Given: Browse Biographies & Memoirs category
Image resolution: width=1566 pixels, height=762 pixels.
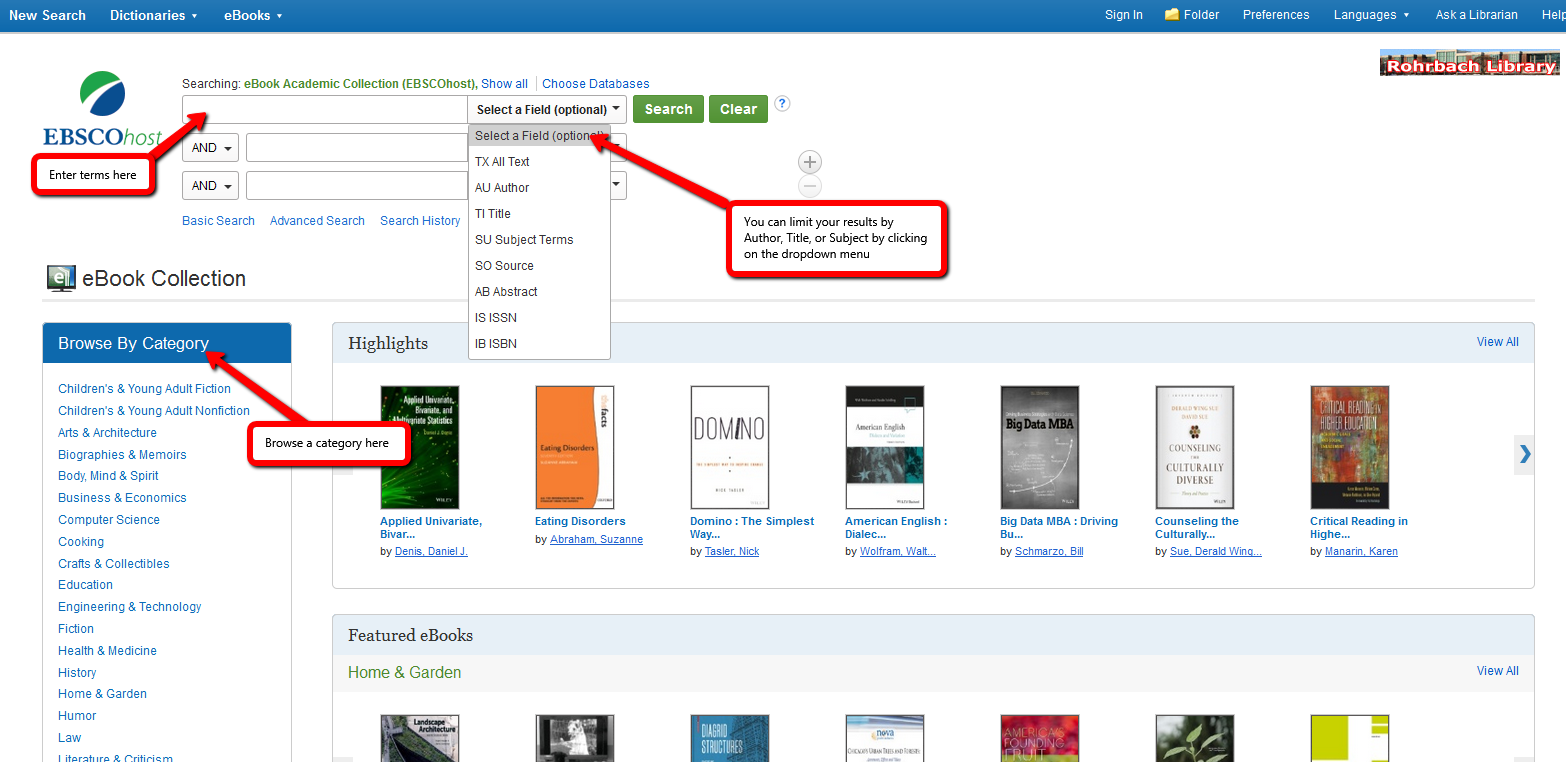Looking at the screenshot, I should point(122,455).
